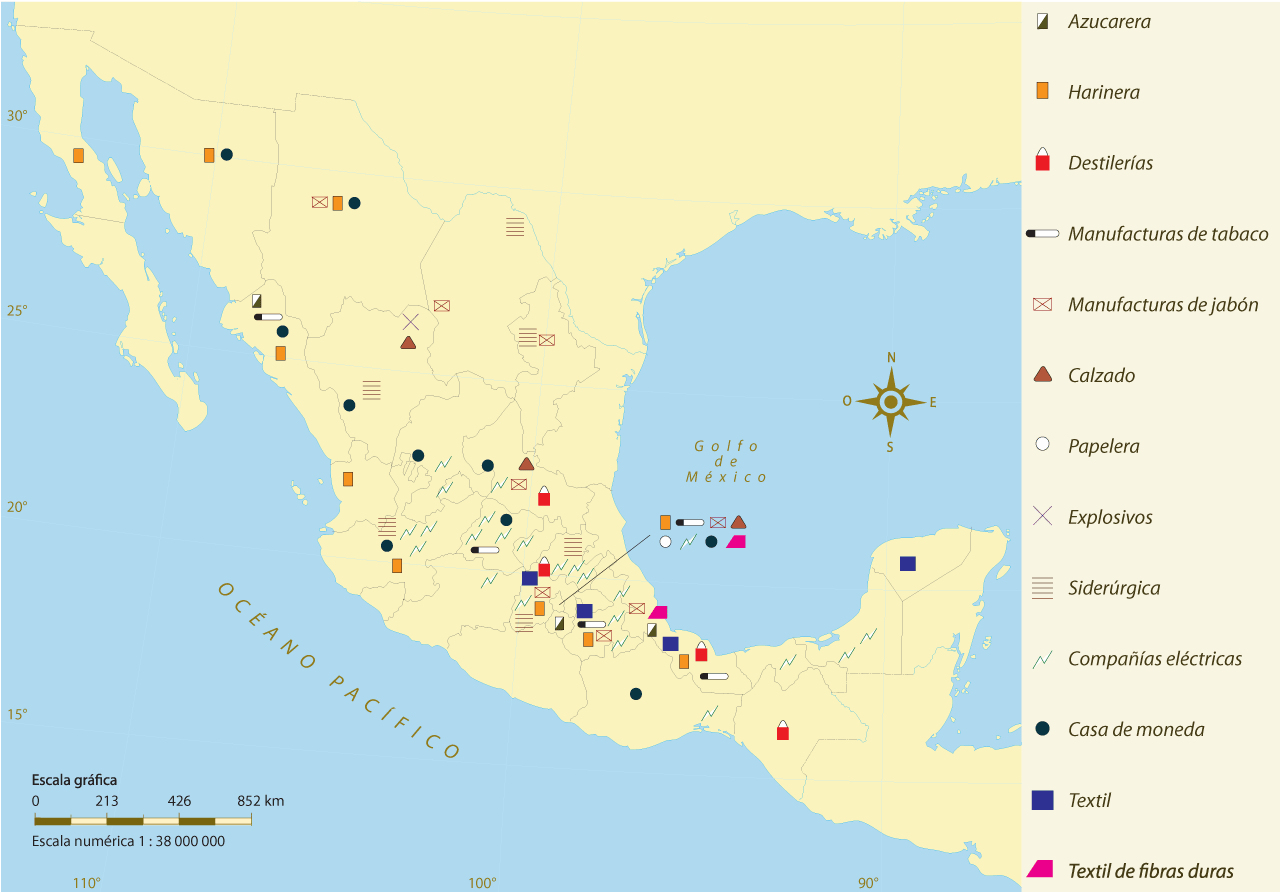Viewport: 1280px width, 892px height.
Task: Select the orange Harinera legend symbol
Action: click(x=1042, y=92)
